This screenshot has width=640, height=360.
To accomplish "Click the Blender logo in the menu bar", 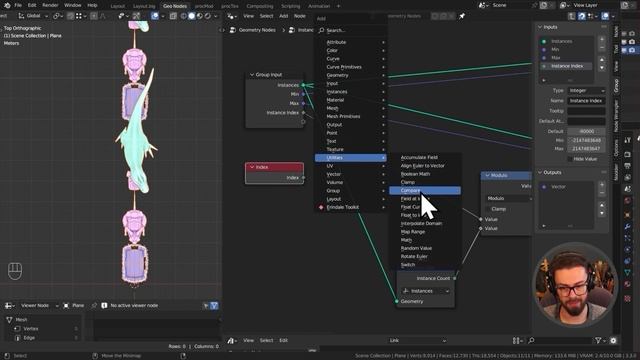I will click(7, 5).
